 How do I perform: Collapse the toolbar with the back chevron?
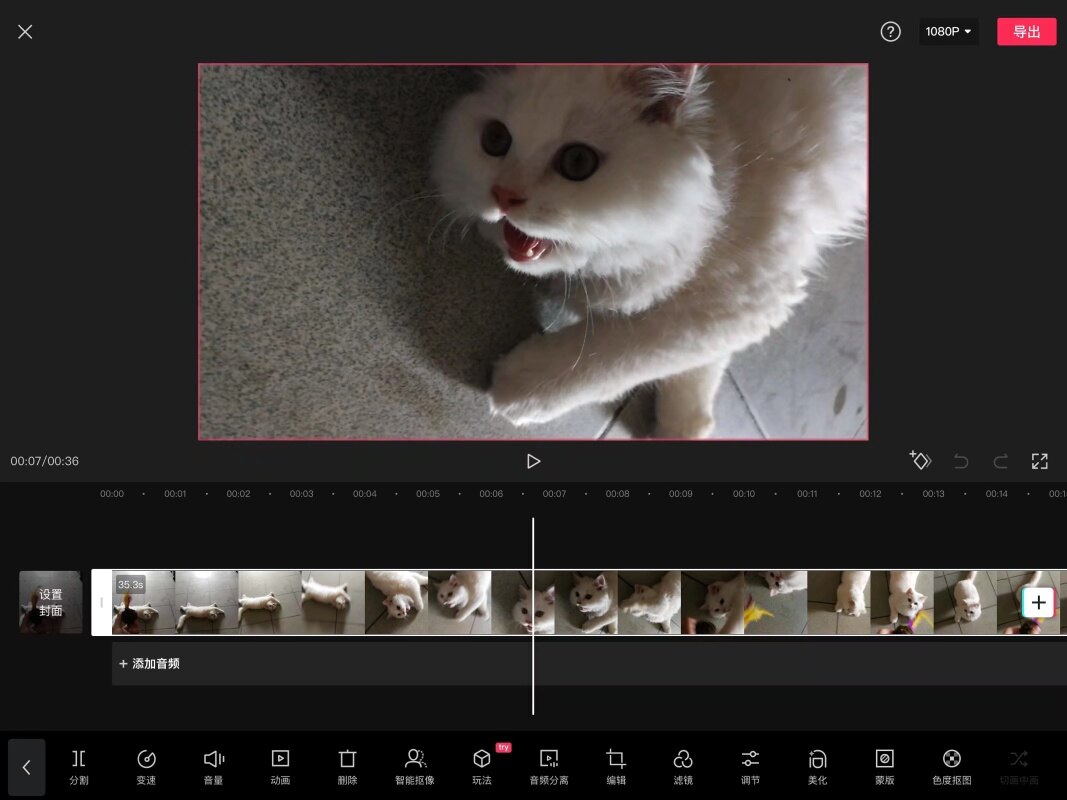tap(27, 767)
